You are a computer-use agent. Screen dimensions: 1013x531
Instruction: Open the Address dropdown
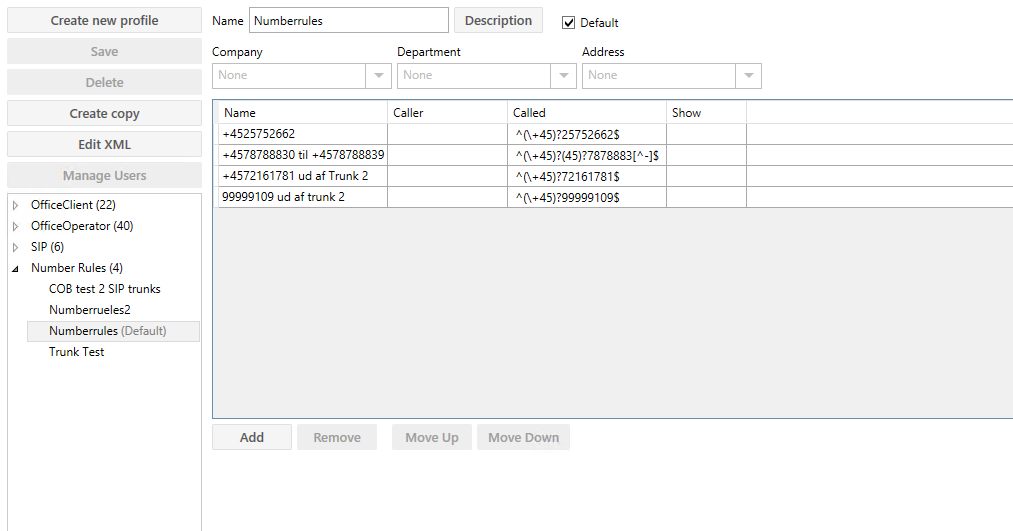pyautogui.click(x=749, y=76)
